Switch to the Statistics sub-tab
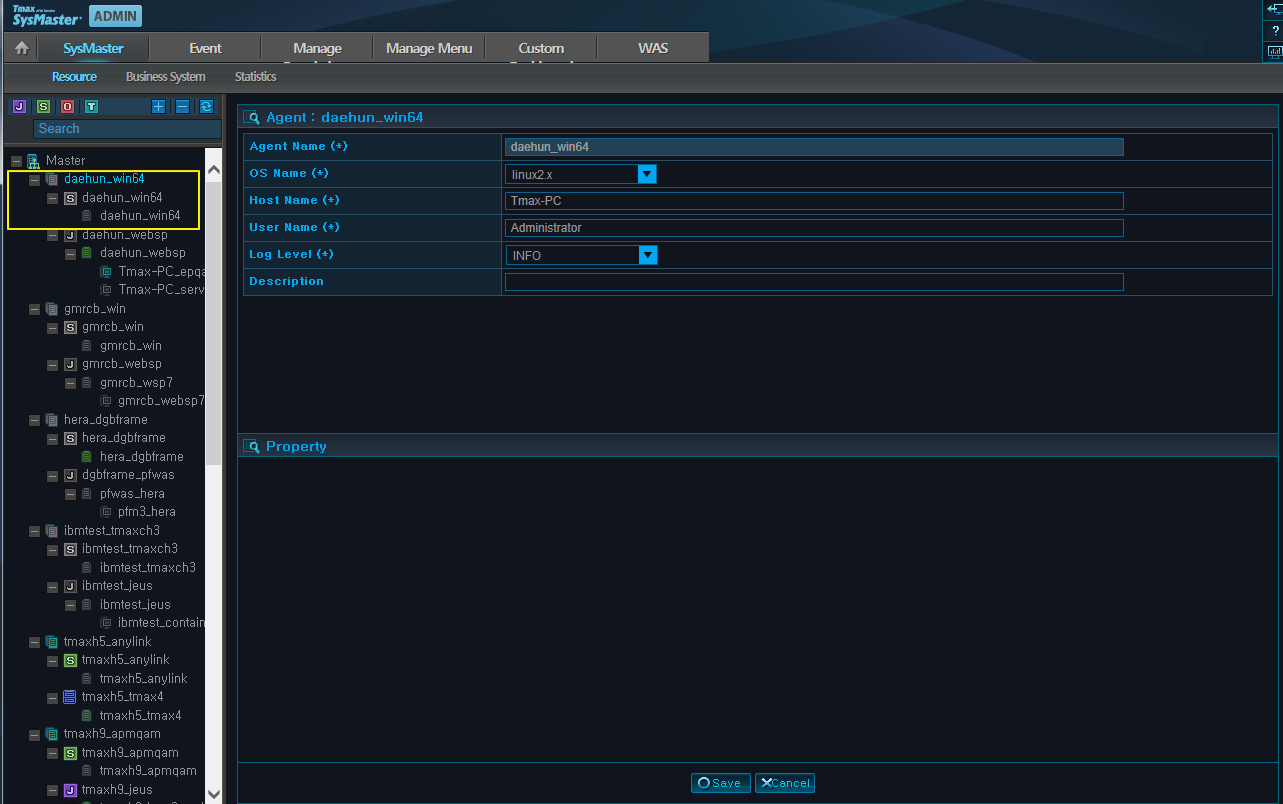The width and height of the screenshot is (1283, 804). [256, 76]
